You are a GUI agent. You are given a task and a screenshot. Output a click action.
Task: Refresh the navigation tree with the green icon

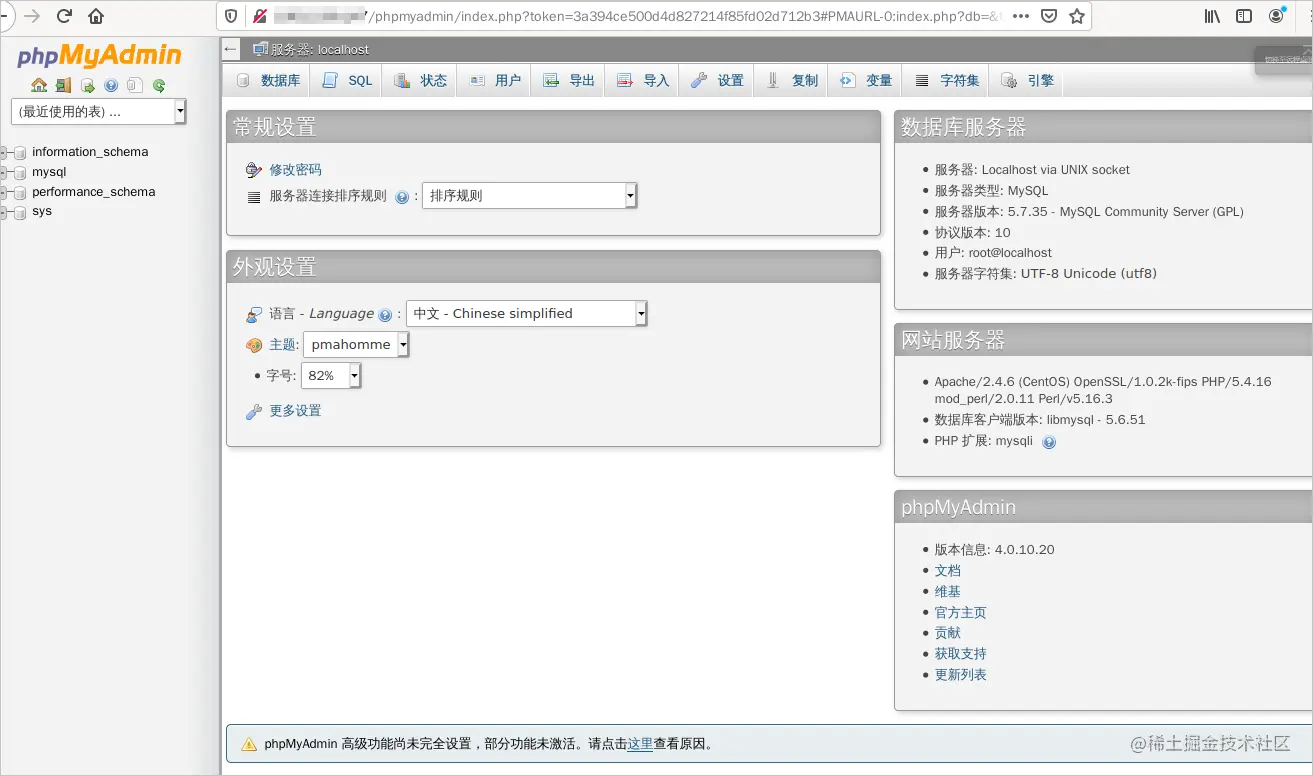click(x=158, y=85)
